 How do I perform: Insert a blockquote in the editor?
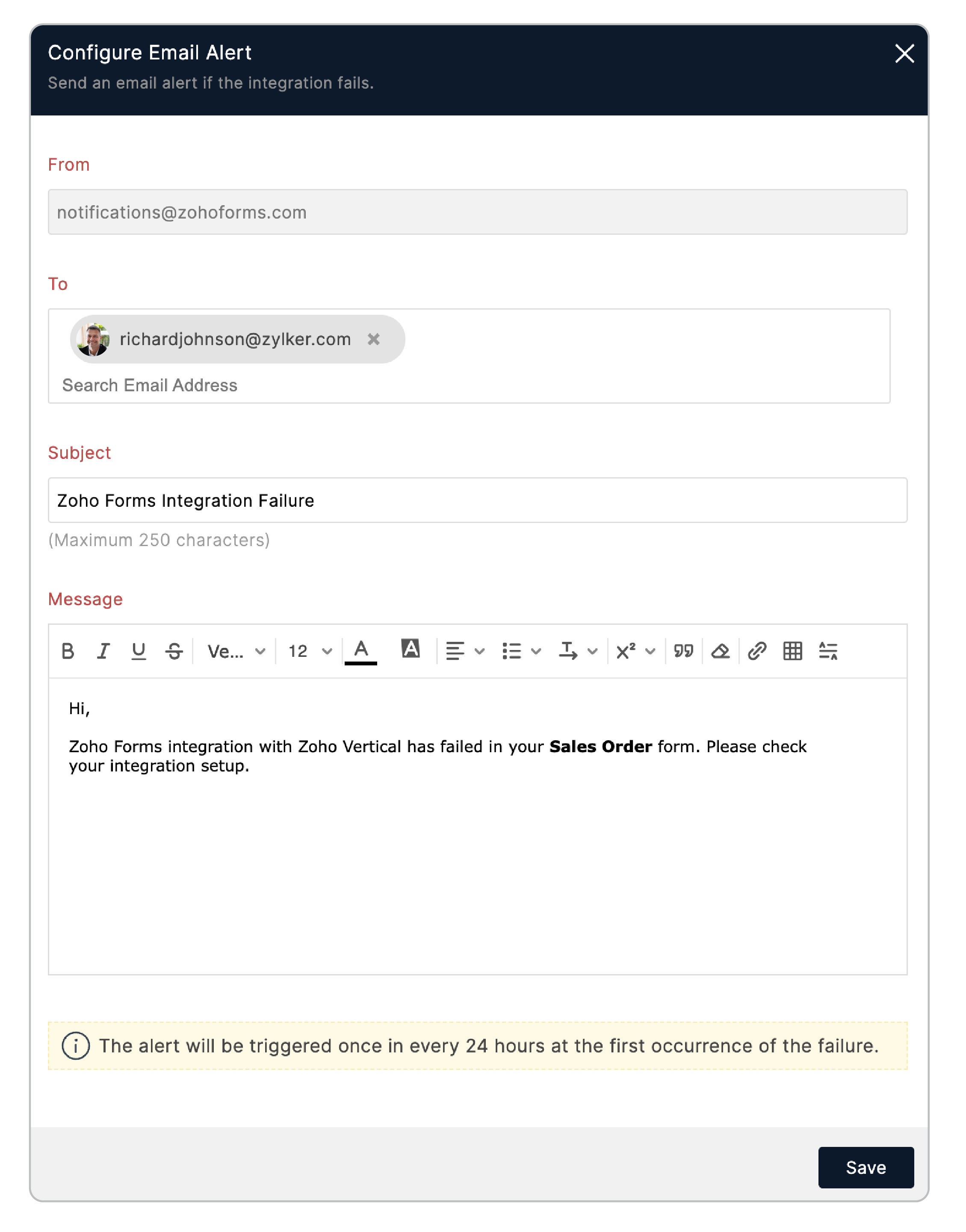click(x=684, y=651)
